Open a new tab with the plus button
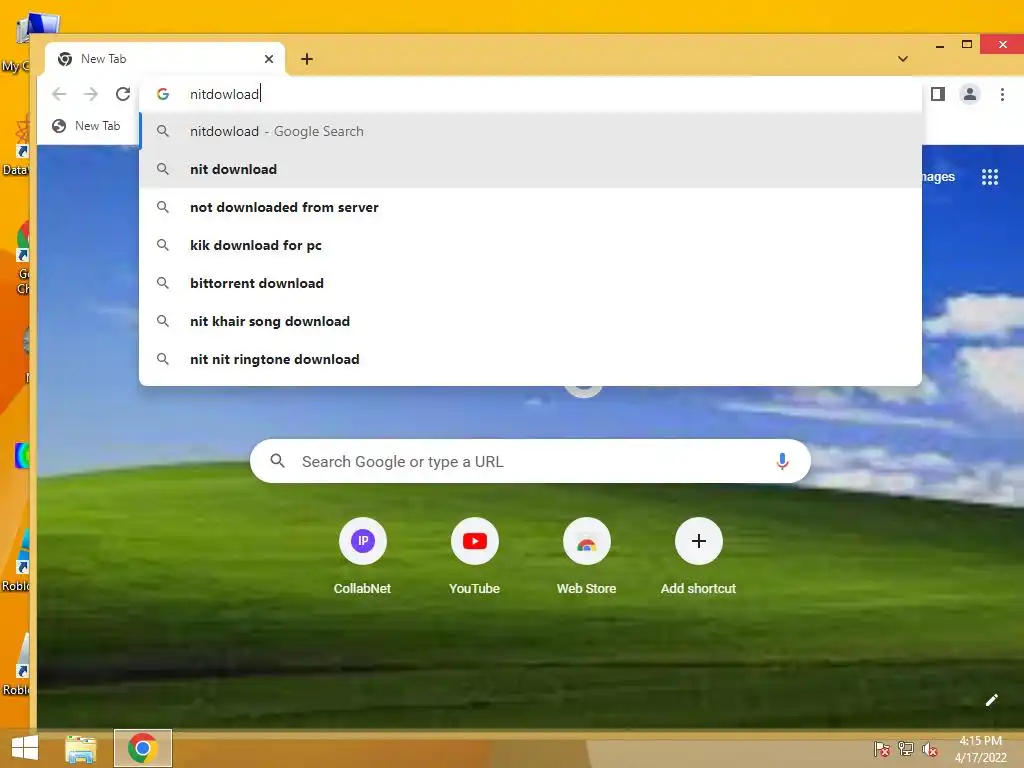Image resolution: width=1024 pixels, height=768 pixels. (x=307, y=59)
